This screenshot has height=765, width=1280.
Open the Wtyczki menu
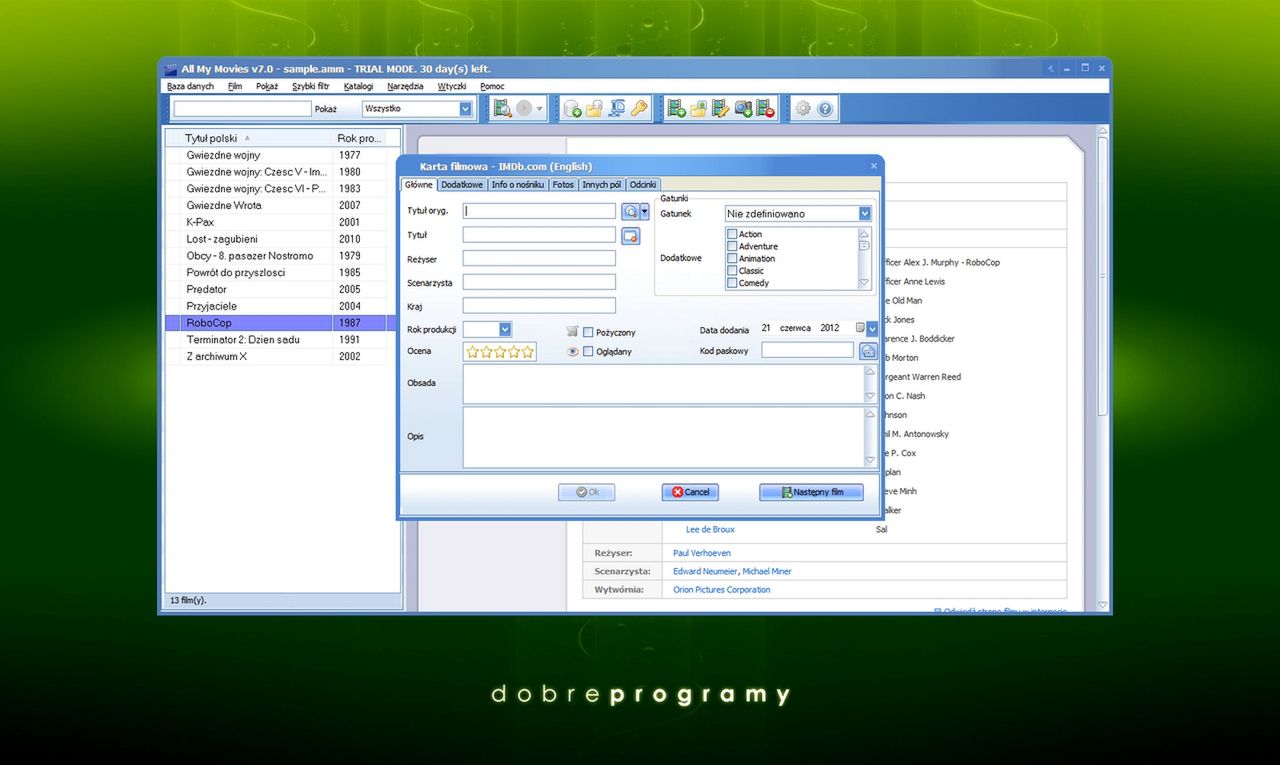(x=452, y=86)
